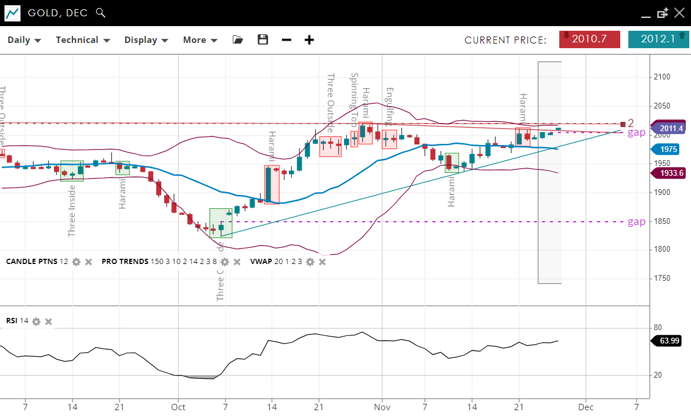691x416 pixels.
Task: Click the red 2010.7 bid price button
Action: pyautogui.click(x=590, y=39)
